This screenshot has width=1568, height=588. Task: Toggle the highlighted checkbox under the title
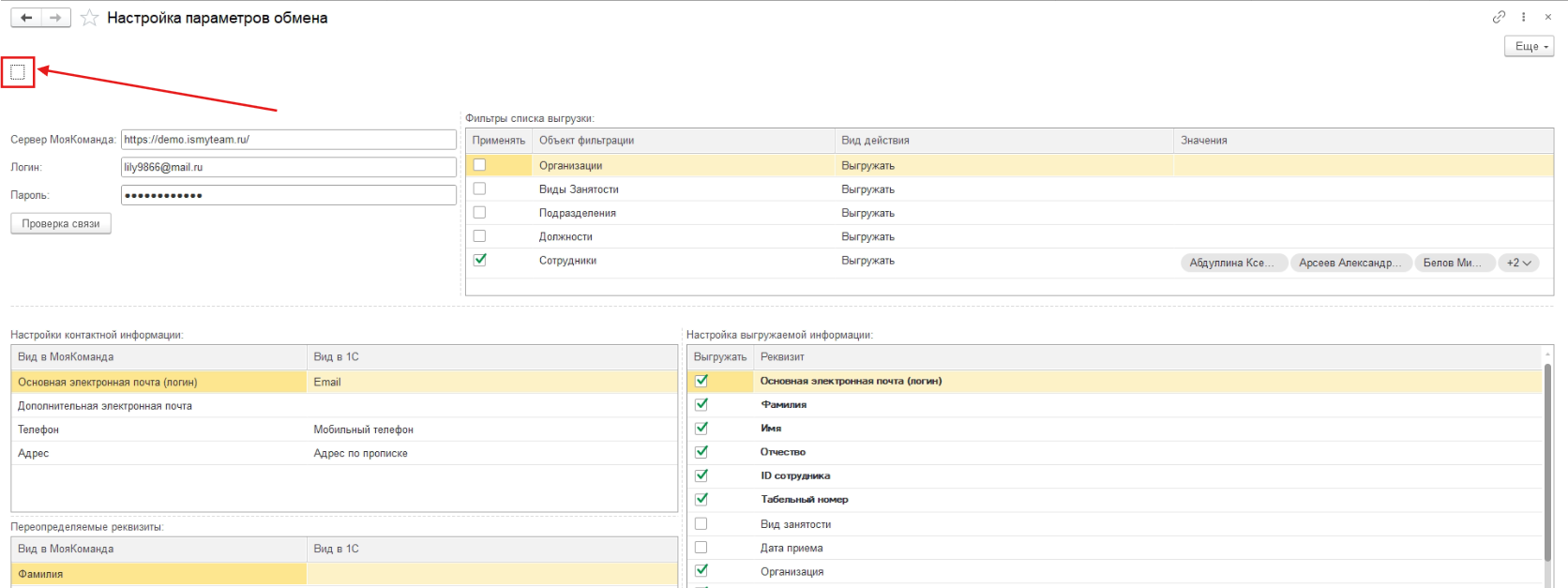(18, 72)
